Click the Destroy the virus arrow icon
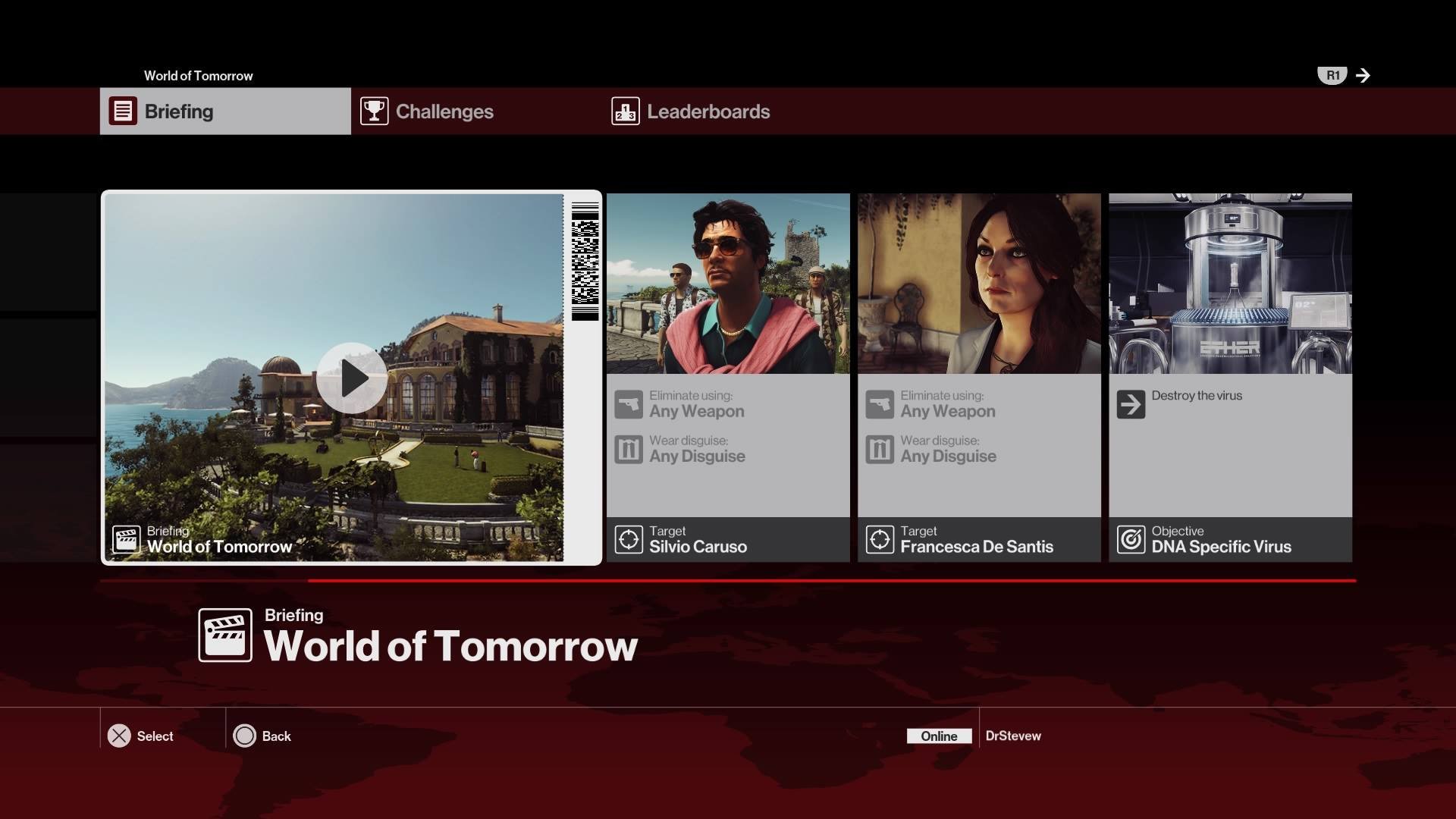This screenshot has width=1456, height=819. coord(1131,404)
